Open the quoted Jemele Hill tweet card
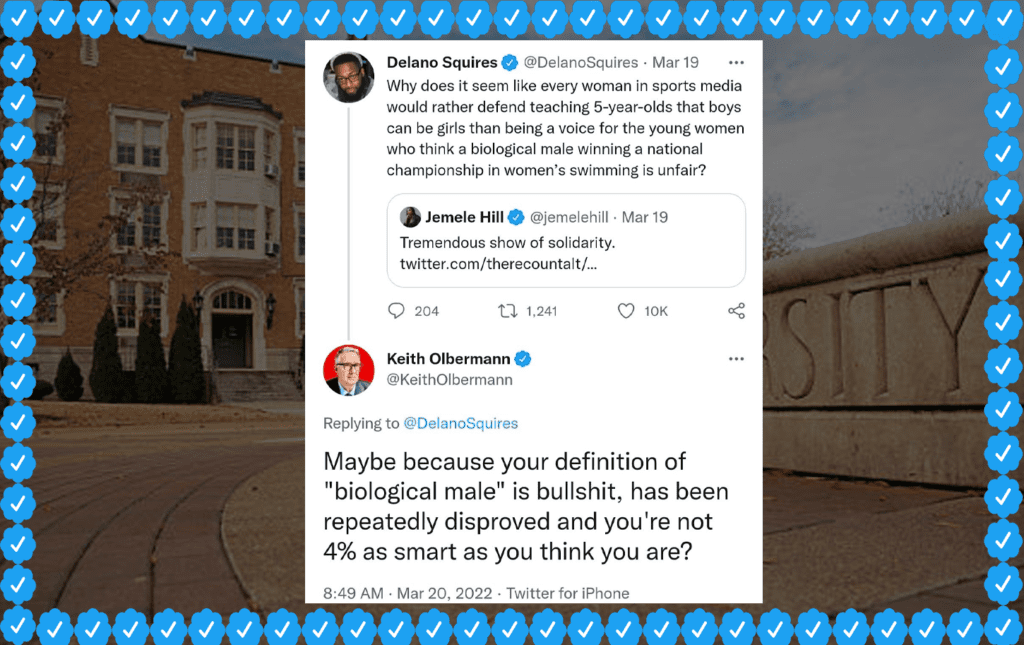1024x645 pixels. pyautogui.click(x=566, y=240)
